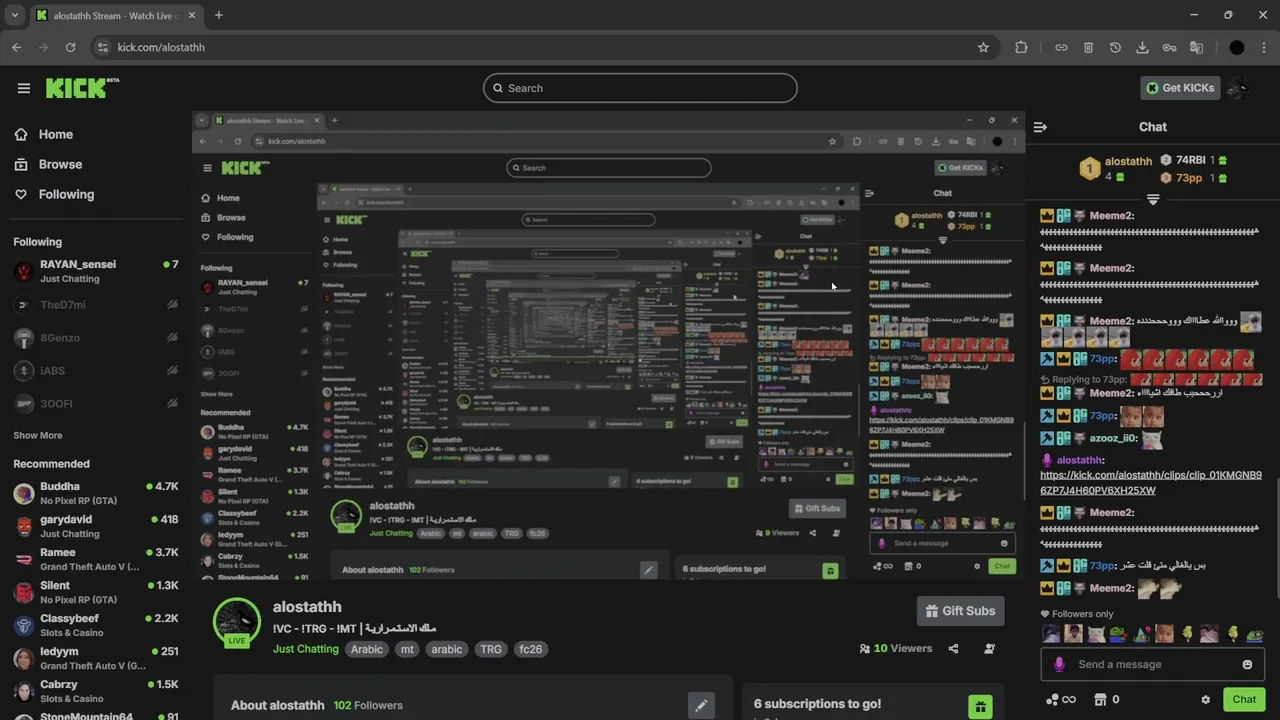Select the TRG tag
This screenshot has width=1280, height=720.
491,649
